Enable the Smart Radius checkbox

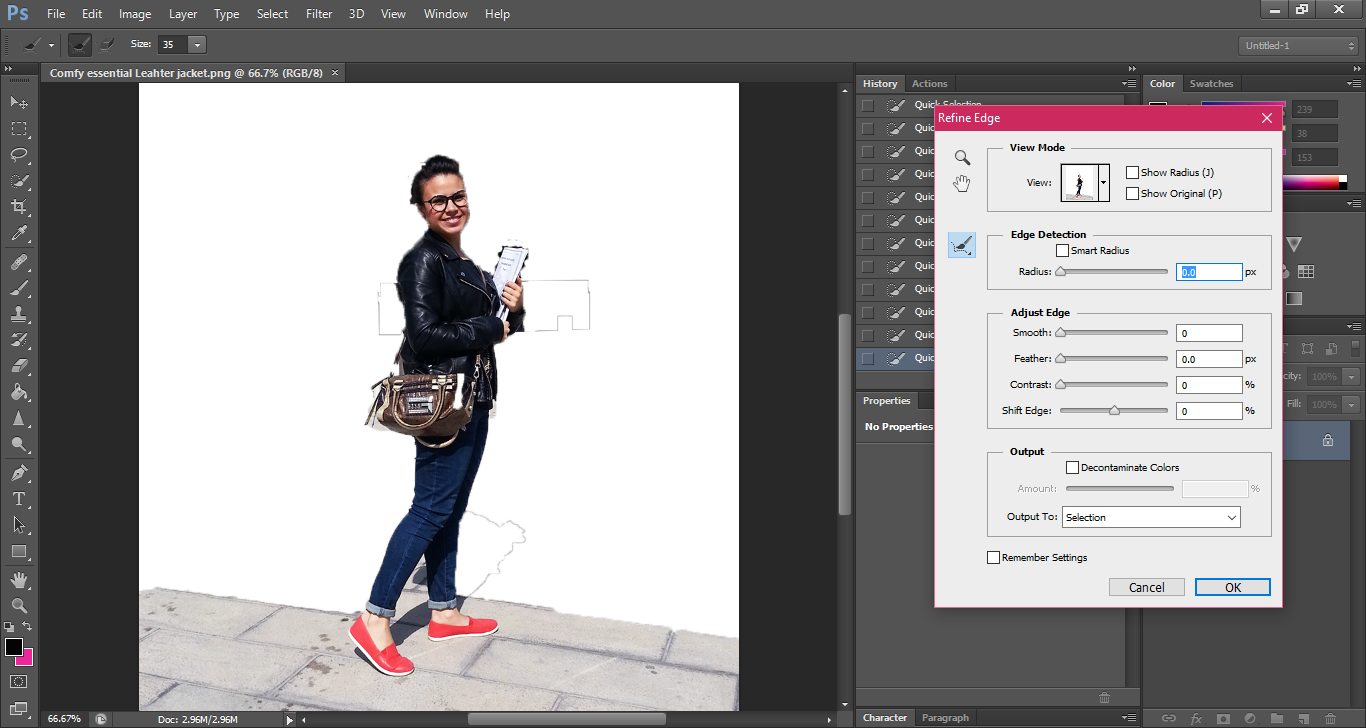pos(1062,251)
